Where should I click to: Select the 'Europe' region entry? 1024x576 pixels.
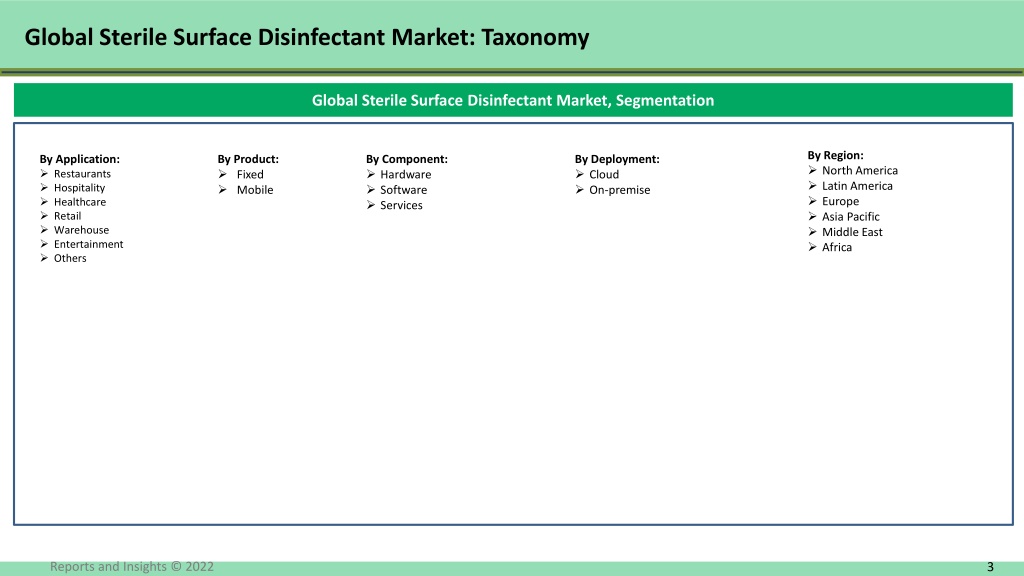pos(840,201)
